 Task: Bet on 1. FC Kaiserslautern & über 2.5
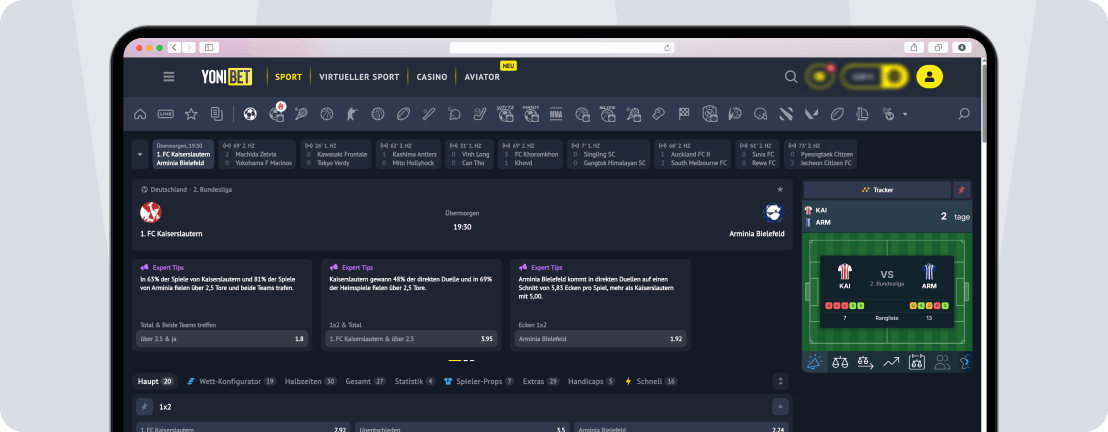pyautogui.click(x=411, y=339)
